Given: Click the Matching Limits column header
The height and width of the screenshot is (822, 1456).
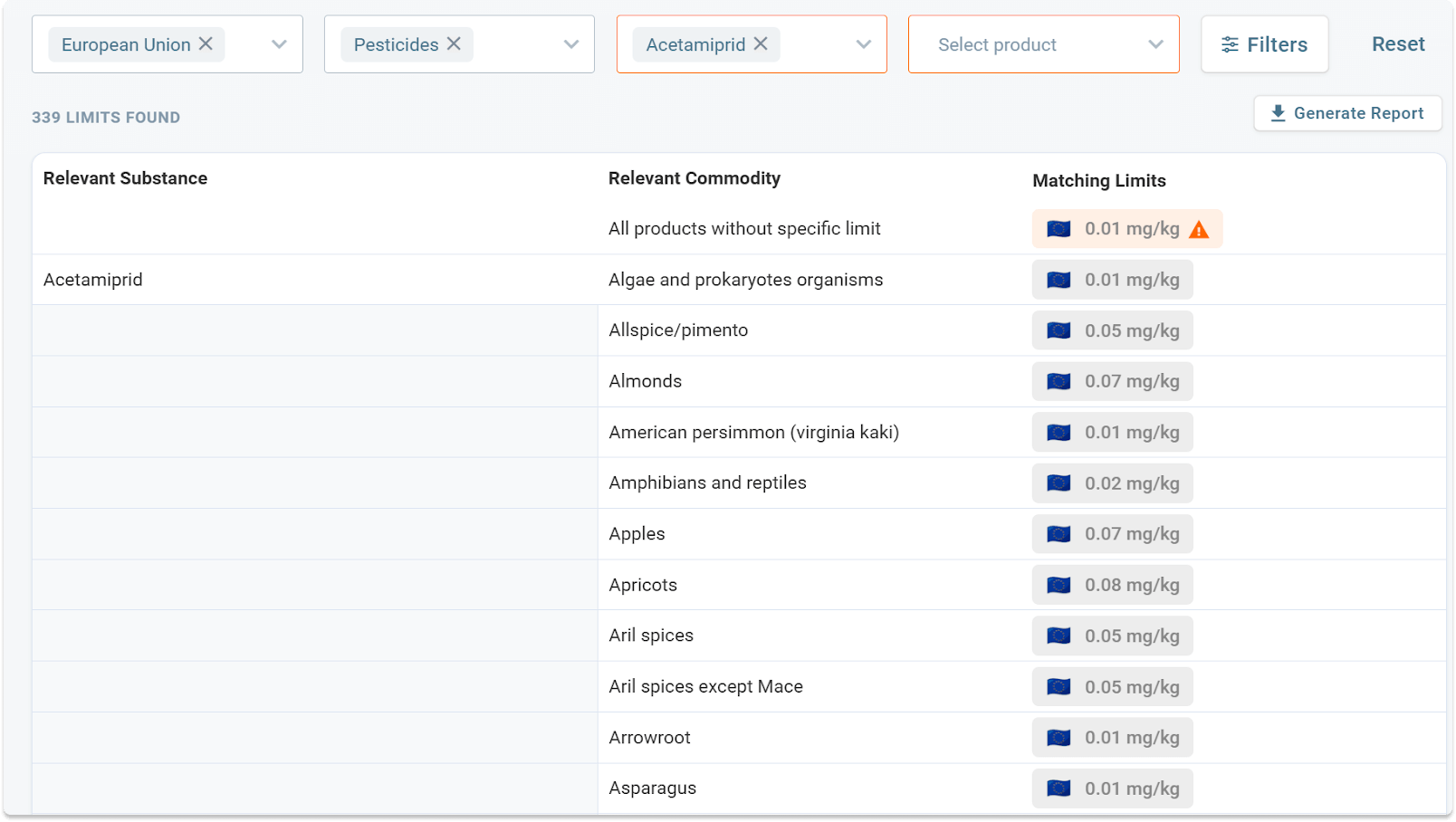Looking at the screenshot, I should click(x=1098, y=181).
